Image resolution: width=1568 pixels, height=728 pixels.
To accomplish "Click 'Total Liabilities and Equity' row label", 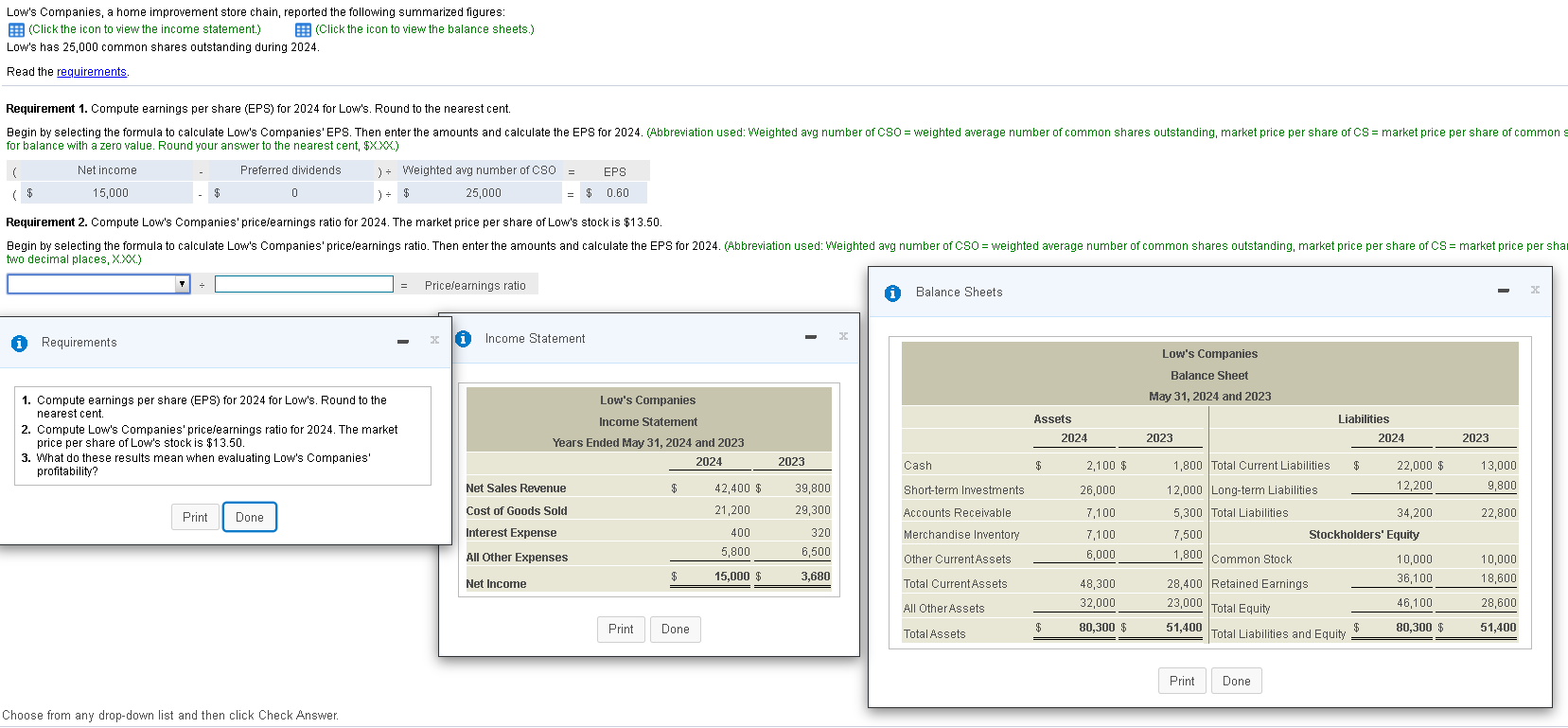I will (x=1278, y=634).
